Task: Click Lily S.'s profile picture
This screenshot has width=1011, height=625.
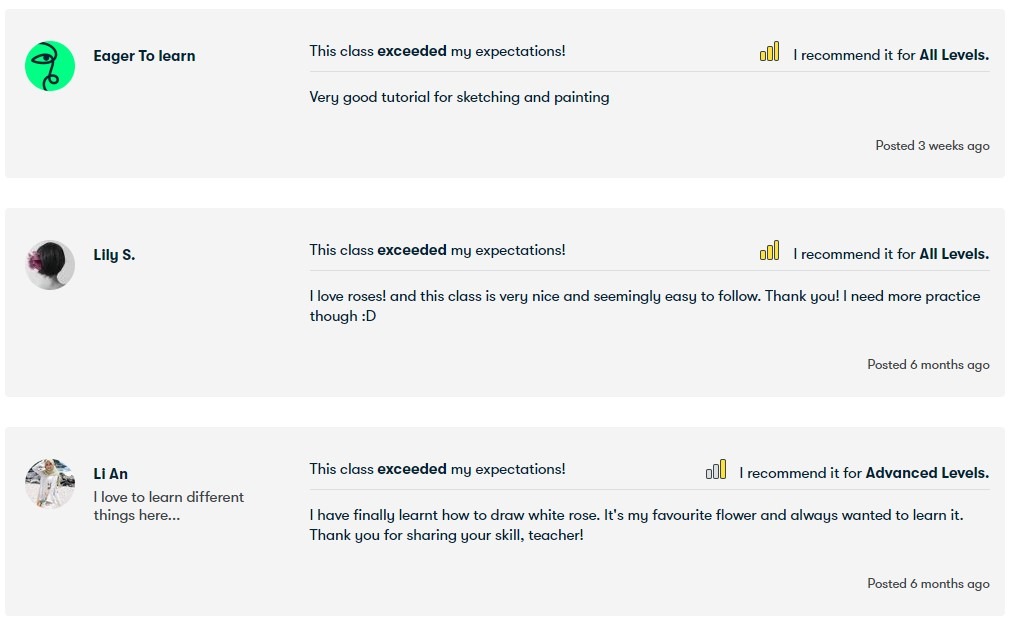Action: click(x=50, y=265)
